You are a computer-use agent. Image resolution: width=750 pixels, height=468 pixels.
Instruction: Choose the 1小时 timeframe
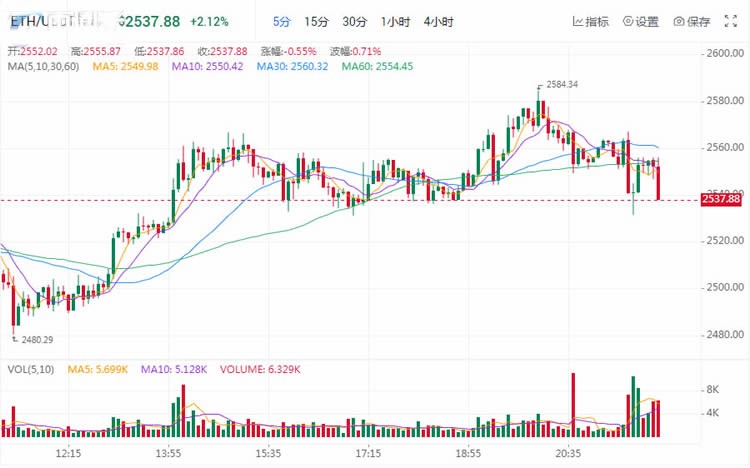click(396, 22)
